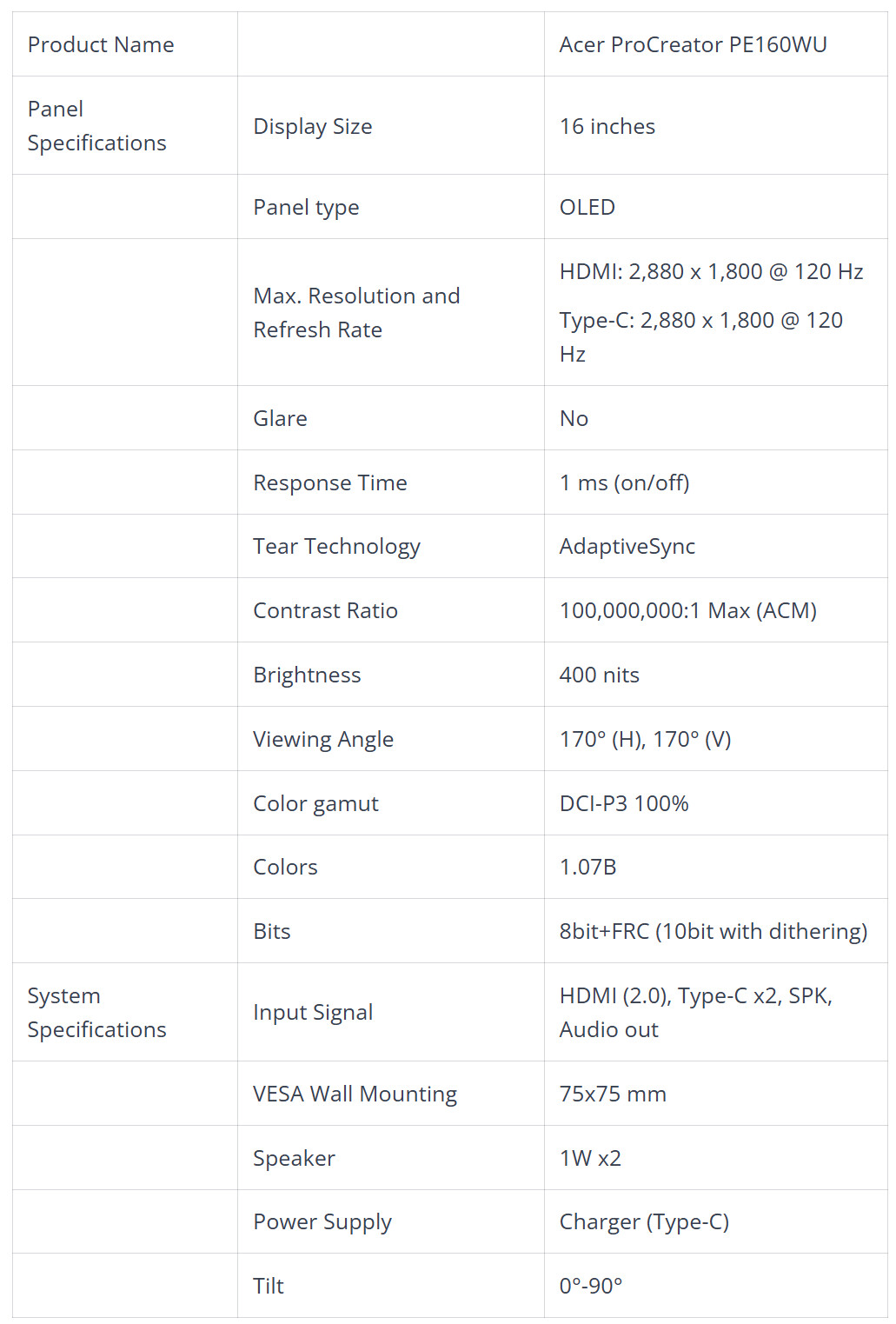
Task: Click the Max. Resolution and Refresh Rate label
Action: coord(356,312)
